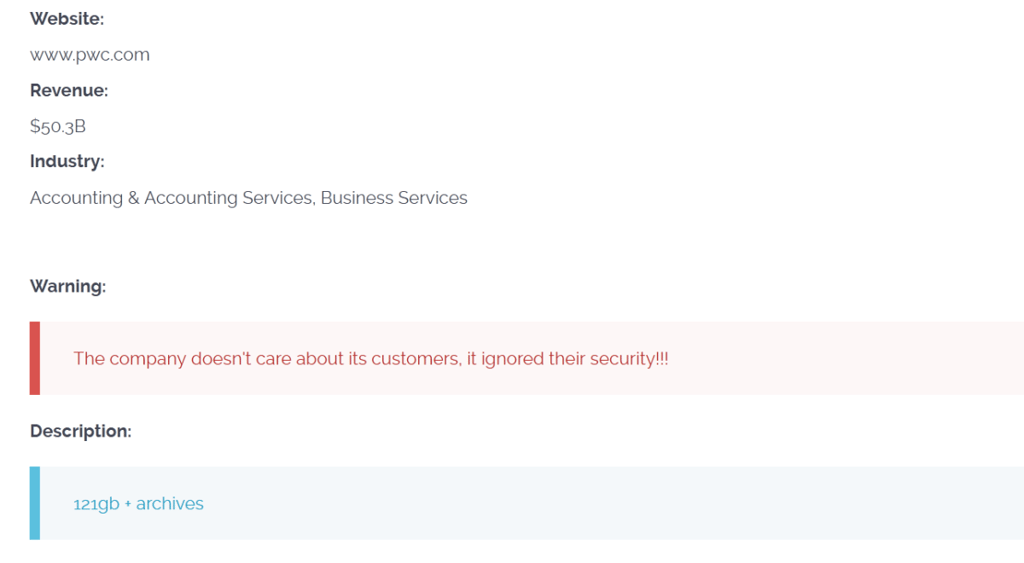
Task: Click the blue bar of the description box
Action: coord(35,503)
